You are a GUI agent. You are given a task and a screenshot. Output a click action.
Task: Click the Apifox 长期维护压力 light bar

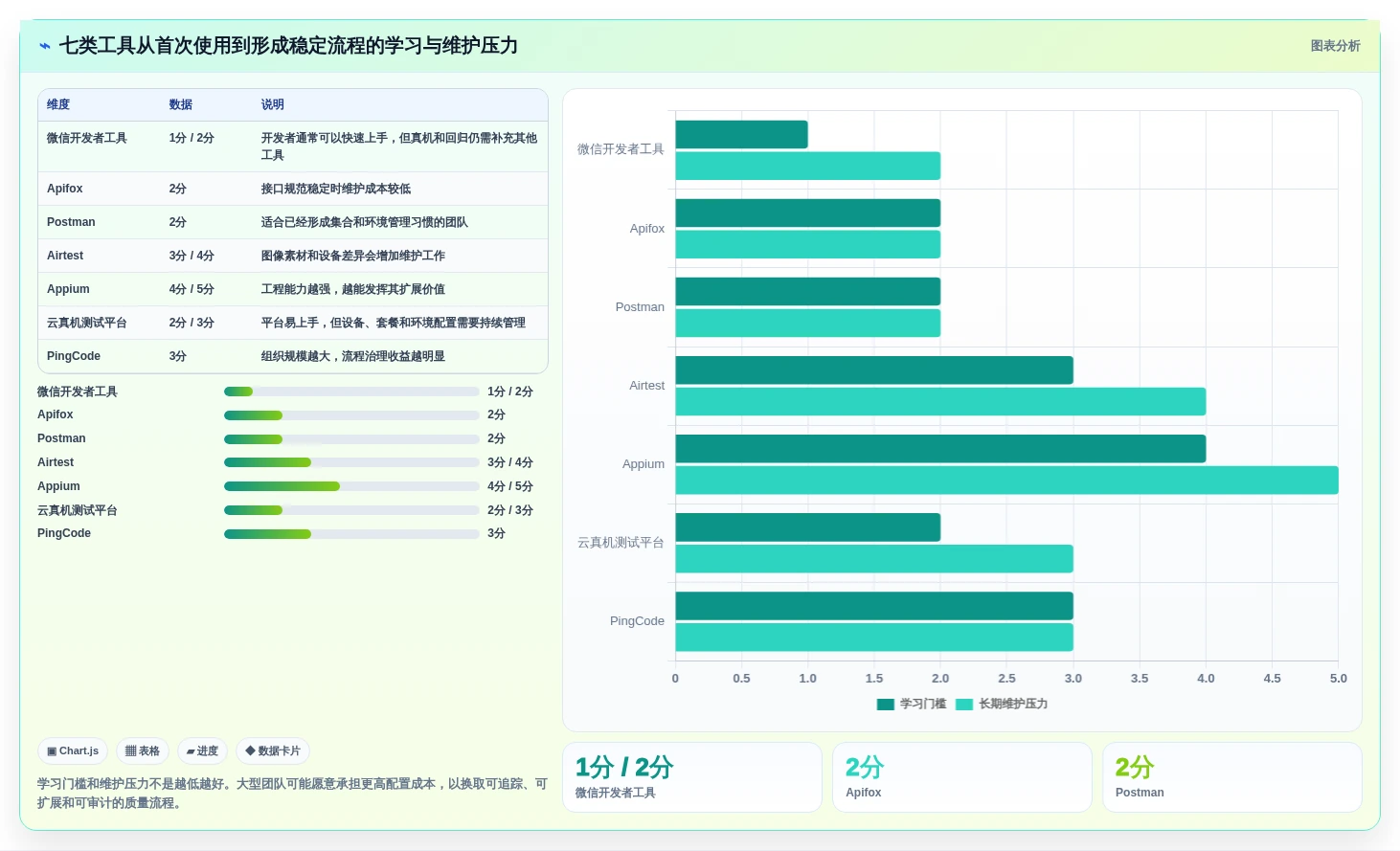pyautogui.click(x=808, y=245)
